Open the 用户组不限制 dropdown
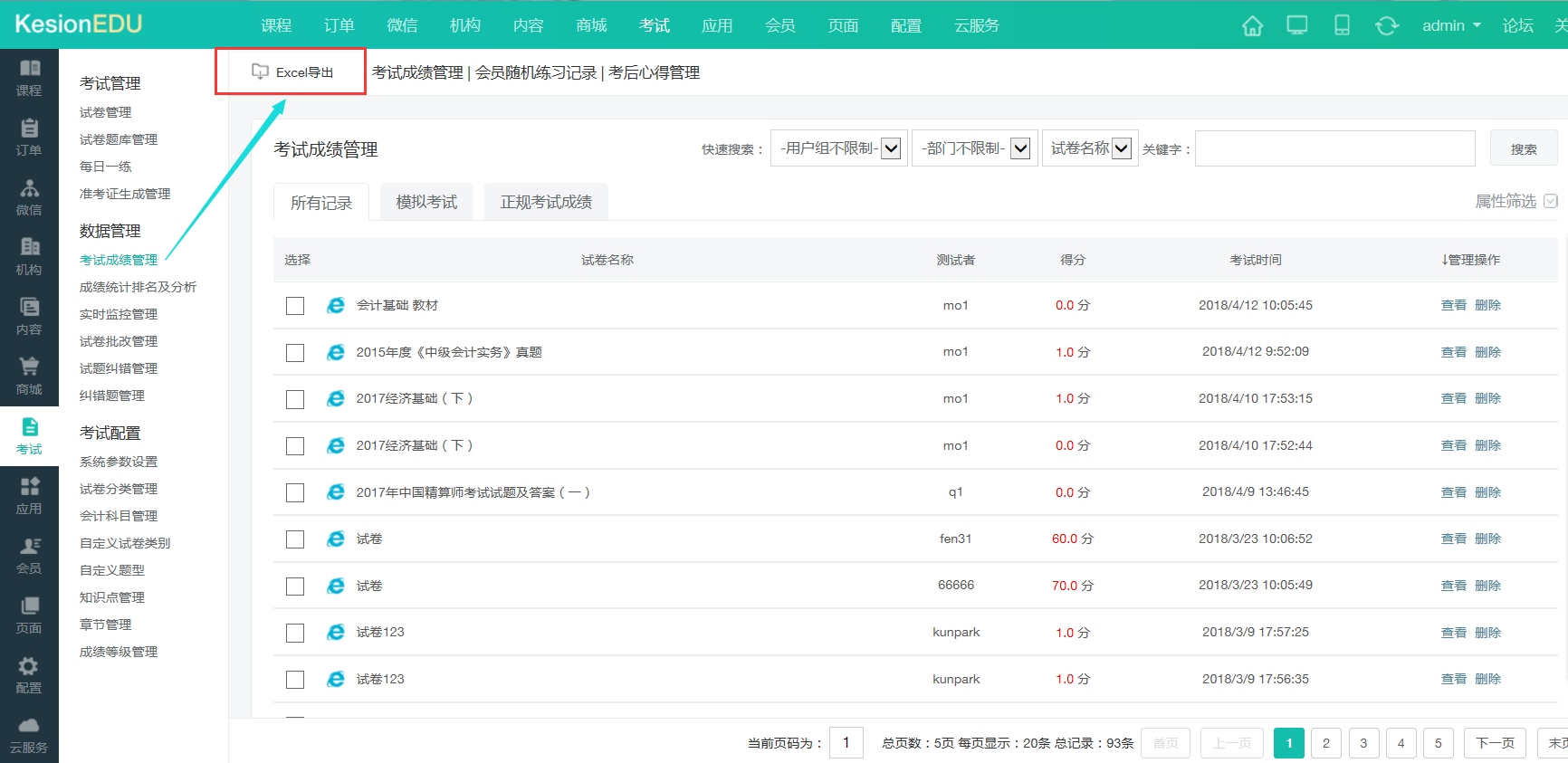Screen dimensions: 1568x763 (839, 148)
